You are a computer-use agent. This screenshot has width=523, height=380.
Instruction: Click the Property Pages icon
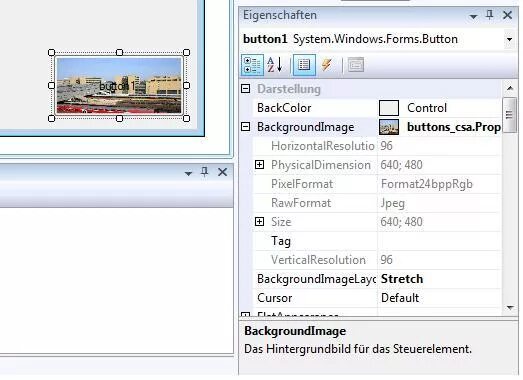coord(356,65)
